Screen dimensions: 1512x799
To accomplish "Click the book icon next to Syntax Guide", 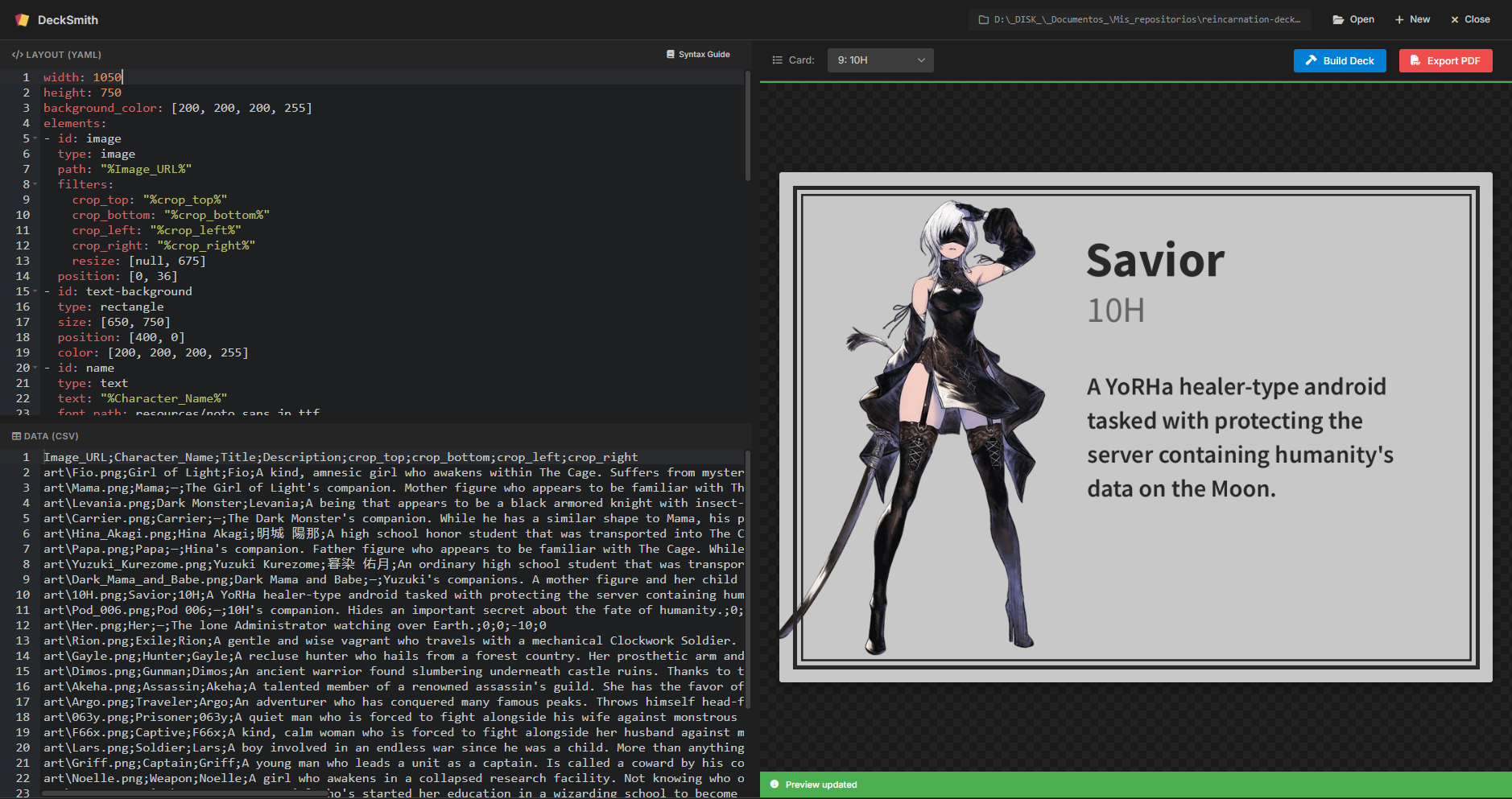I will [x=669, y=54].
